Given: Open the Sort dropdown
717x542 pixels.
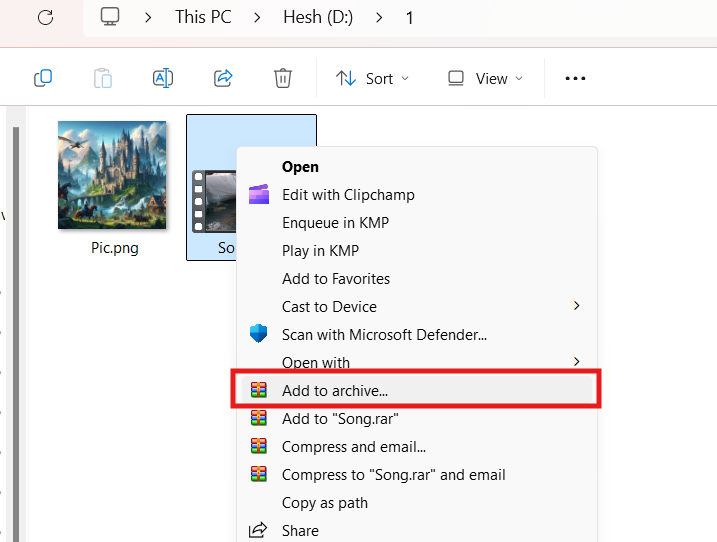Looking at the screenshot, I should tap(372, 78).
